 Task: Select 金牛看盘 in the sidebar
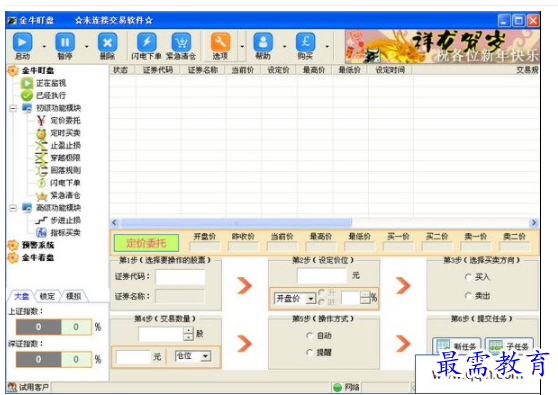click(38, 257)
